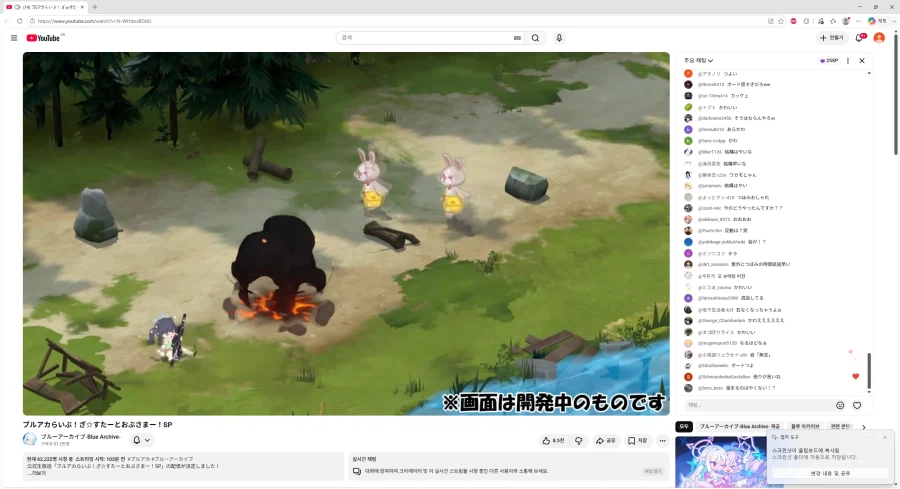Open the profile picture in browser toolbar

tap(846, 21)
